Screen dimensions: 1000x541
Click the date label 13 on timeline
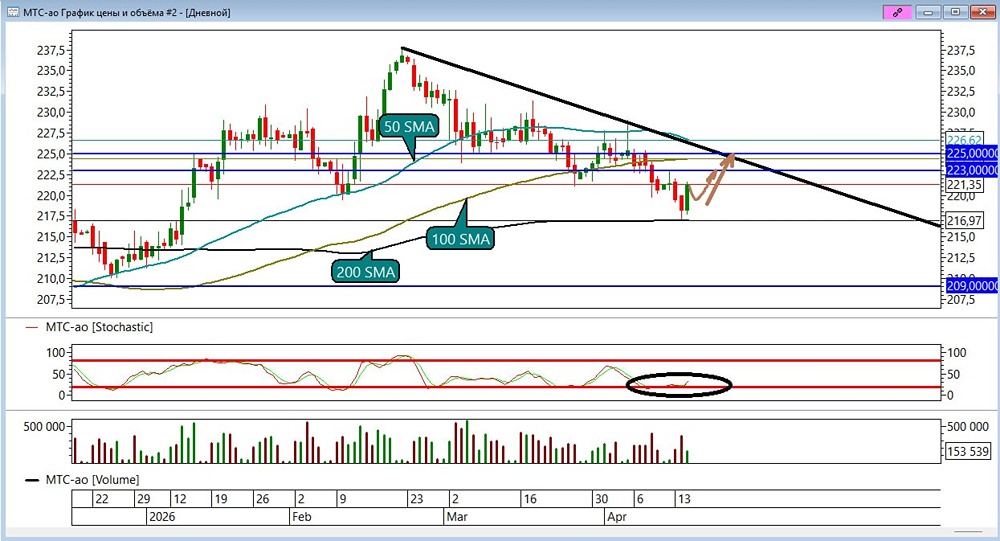(684, 499)
